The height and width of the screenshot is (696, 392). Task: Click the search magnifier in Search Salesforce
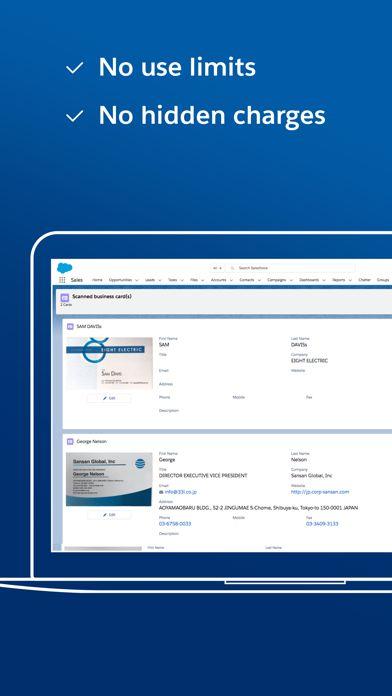coord(232,268)
